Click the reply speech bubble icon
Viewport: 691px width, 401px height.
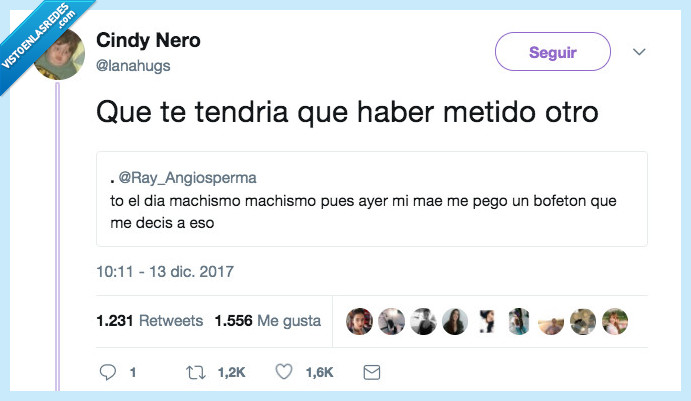pos(108,372)
